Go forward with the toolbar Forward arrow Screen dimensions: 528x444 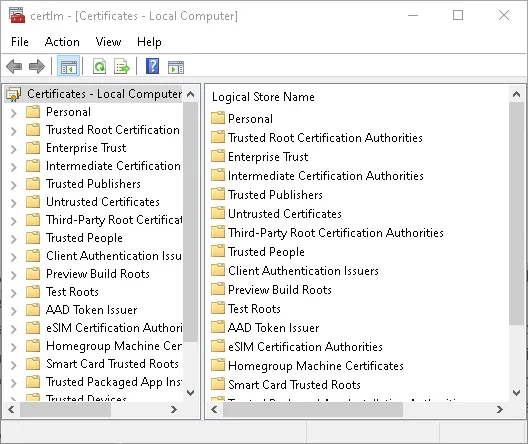[37, 66]
